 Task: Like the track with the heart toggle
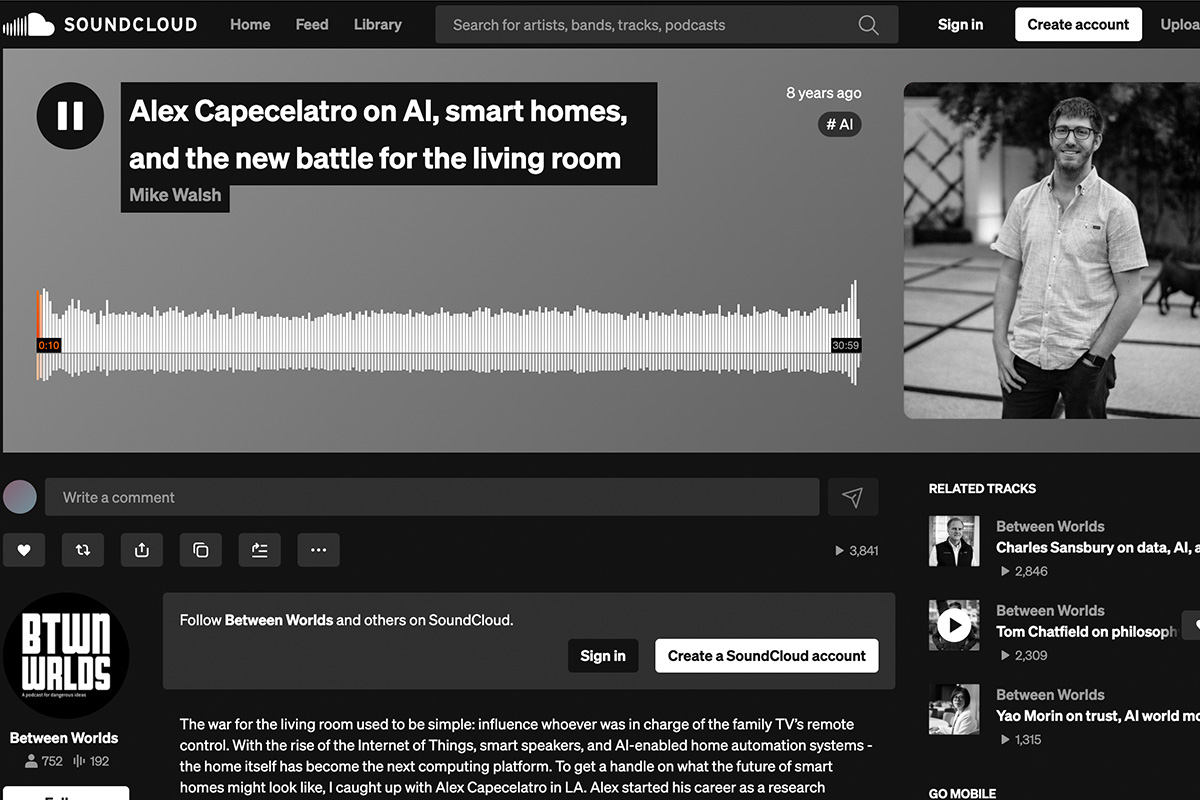(x=24, y=550)
